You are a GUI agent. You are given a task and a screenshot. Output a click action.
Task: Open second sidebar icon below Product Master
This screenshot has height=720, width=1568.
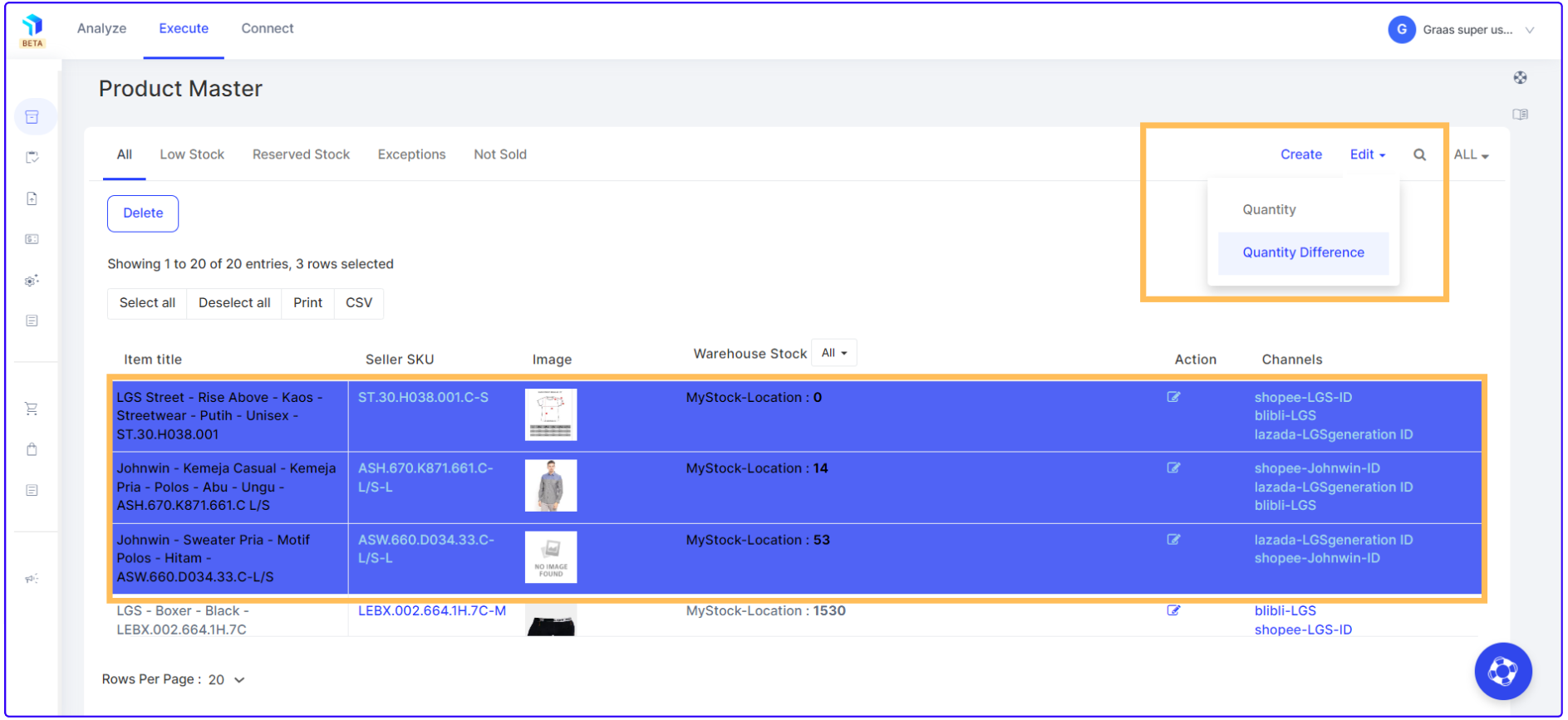(32, 157)
